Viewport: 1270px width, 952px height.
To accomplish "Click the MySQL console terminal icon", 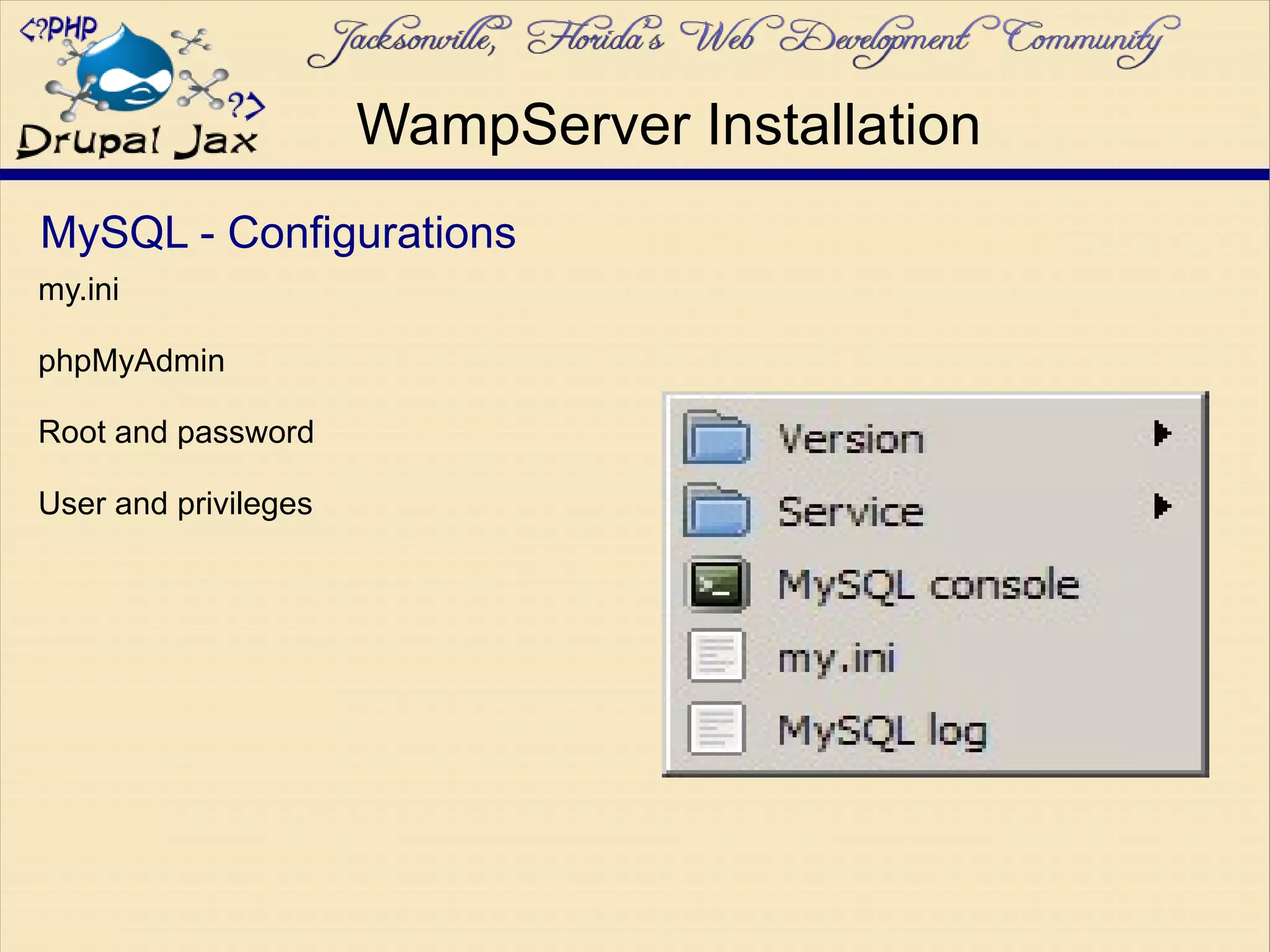I will (x=716, y=584).
